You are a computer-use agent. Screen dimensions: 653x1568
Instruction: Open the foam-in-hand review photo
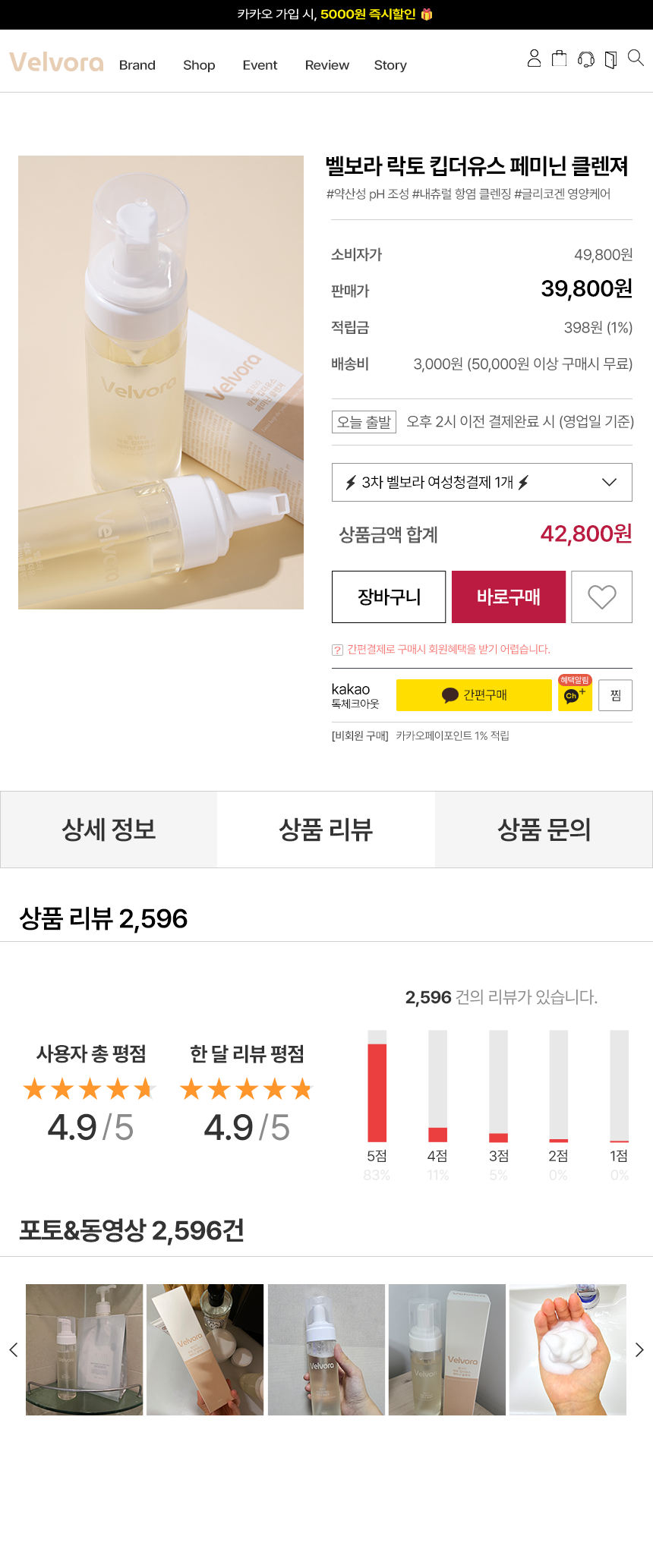(568, 1349)
